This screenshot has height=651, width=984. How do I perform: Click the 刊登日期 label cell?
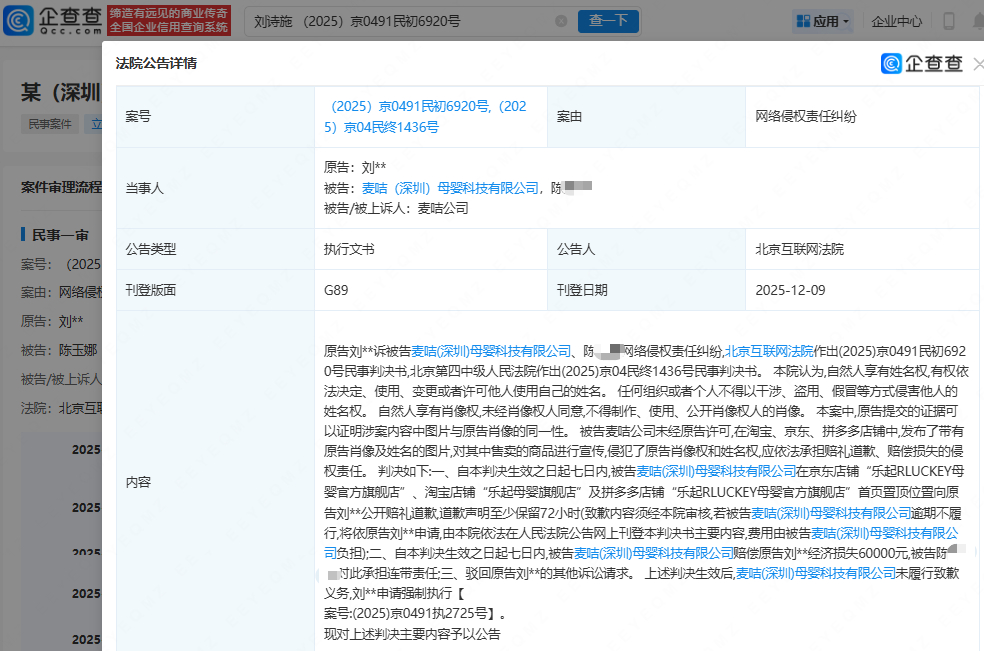point(646,290)
